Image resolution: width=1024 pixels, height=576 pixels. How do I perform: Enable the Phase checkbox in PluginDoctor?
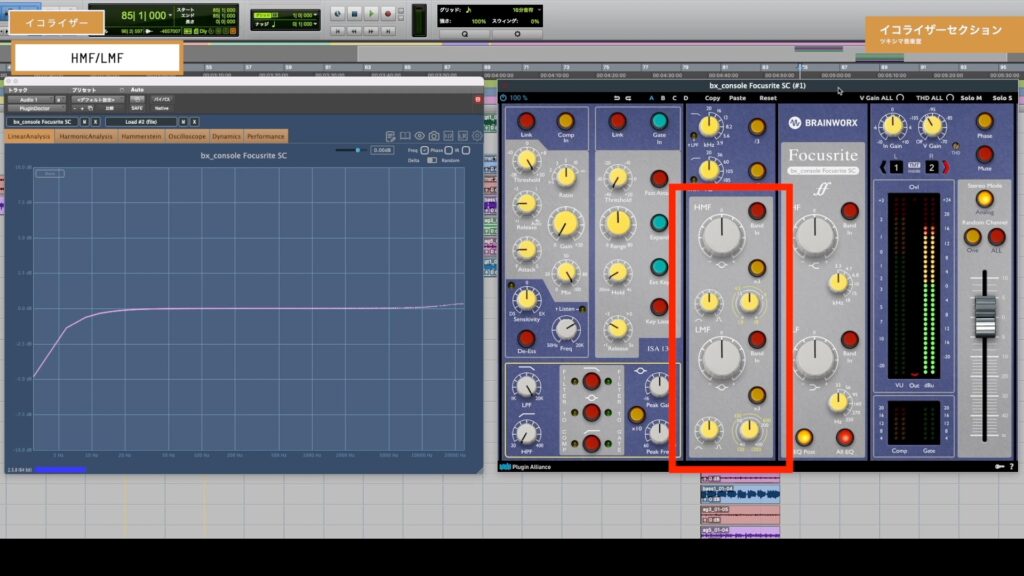pyautogui.click(x=448, y=150)
